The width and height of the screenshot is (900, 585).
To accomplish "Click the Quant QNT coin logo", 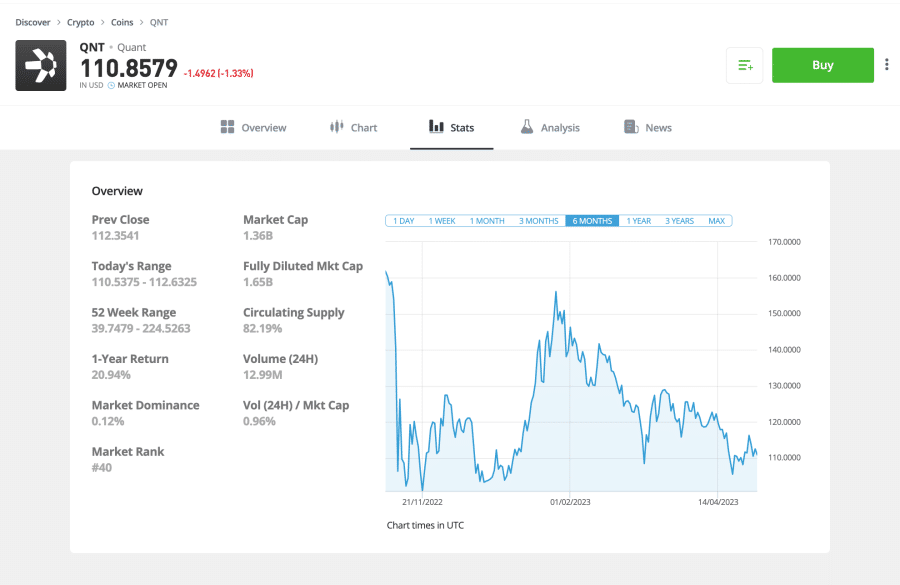I will click(x=41, y=65).
